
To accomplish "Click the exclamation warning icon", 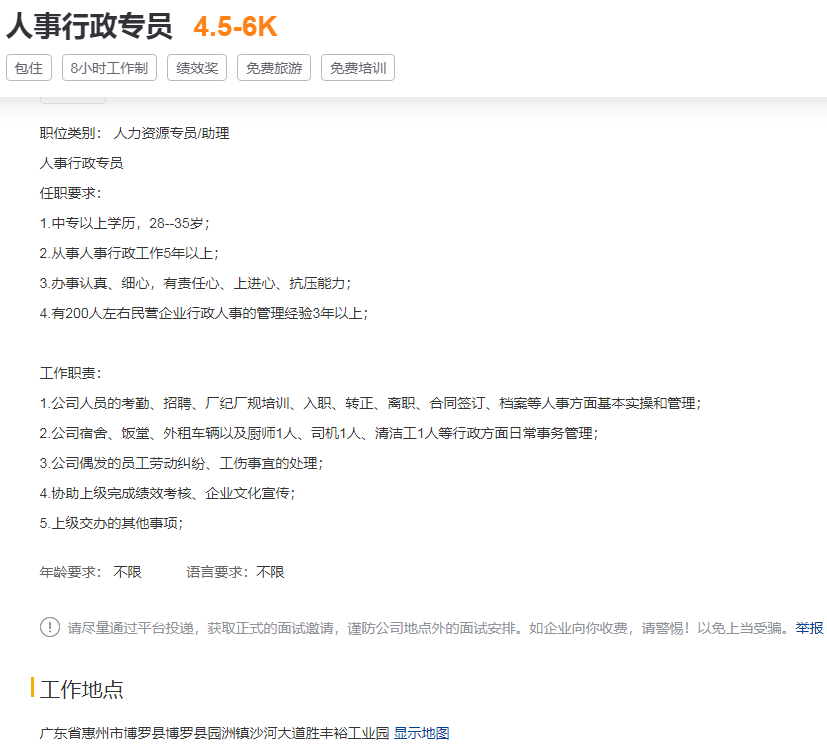I will coord(50,627).
